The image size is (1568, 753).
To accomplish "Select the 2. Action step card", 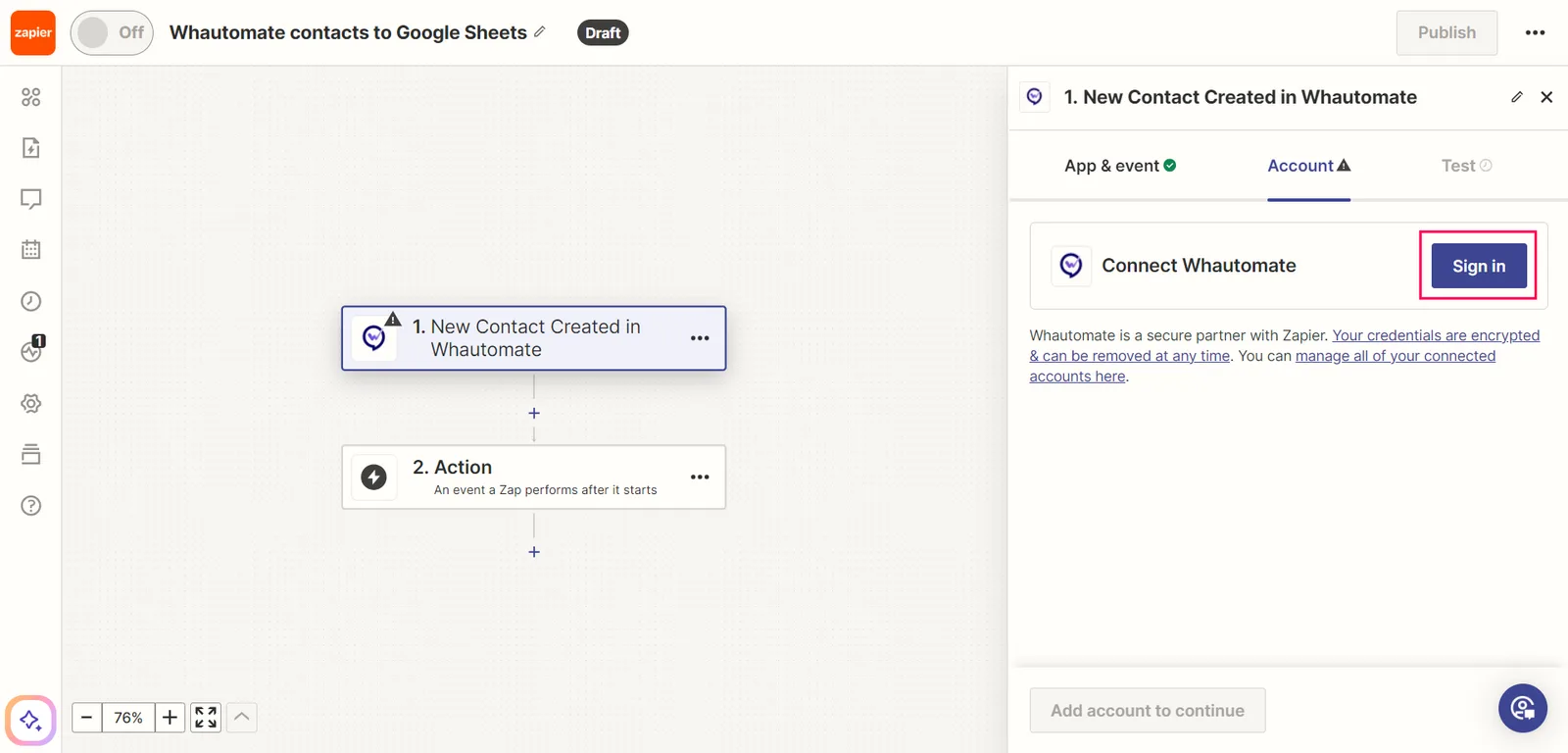I will pos(534,477).
